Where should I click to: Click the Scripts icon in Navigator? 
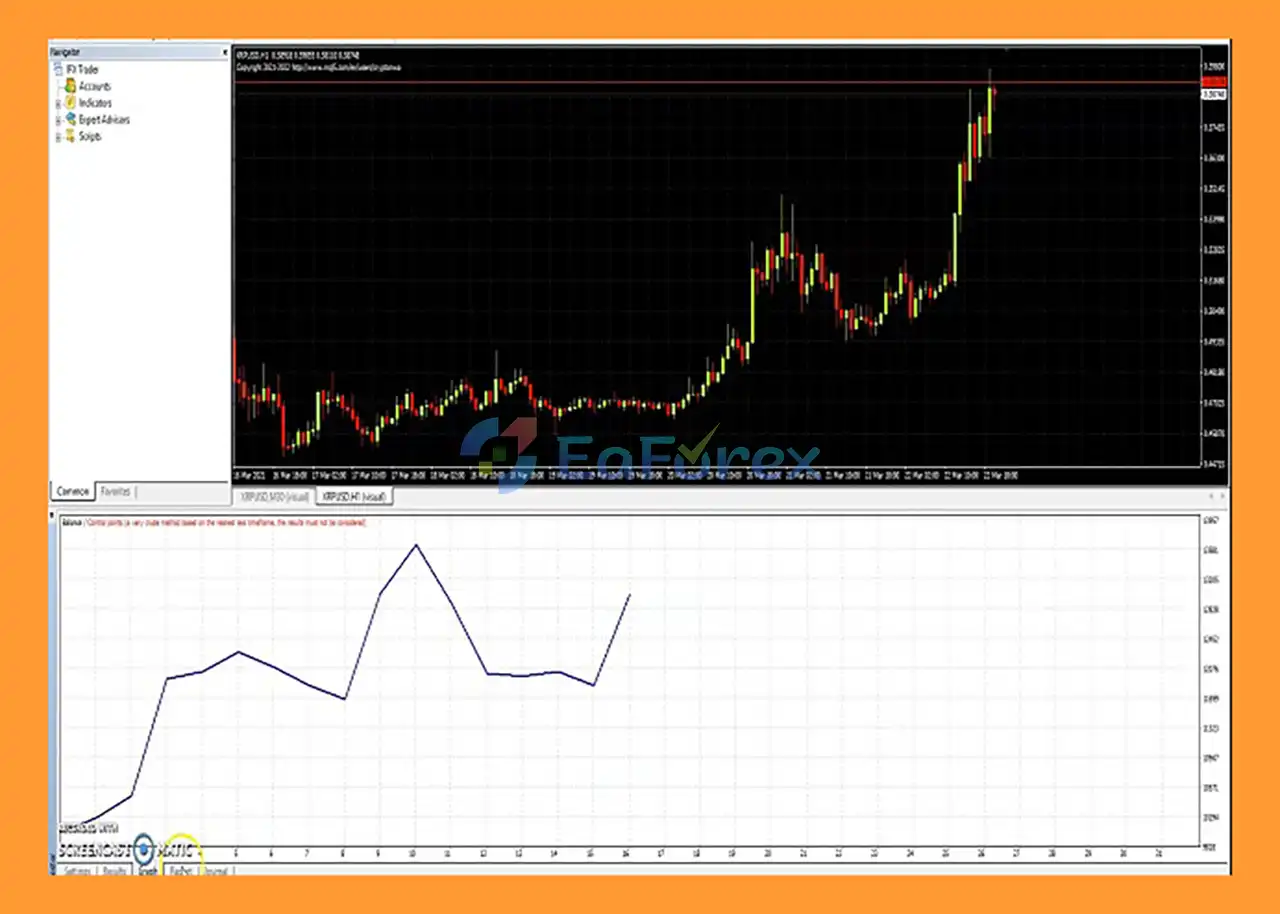pyautogui.click(x=70, y=137)
